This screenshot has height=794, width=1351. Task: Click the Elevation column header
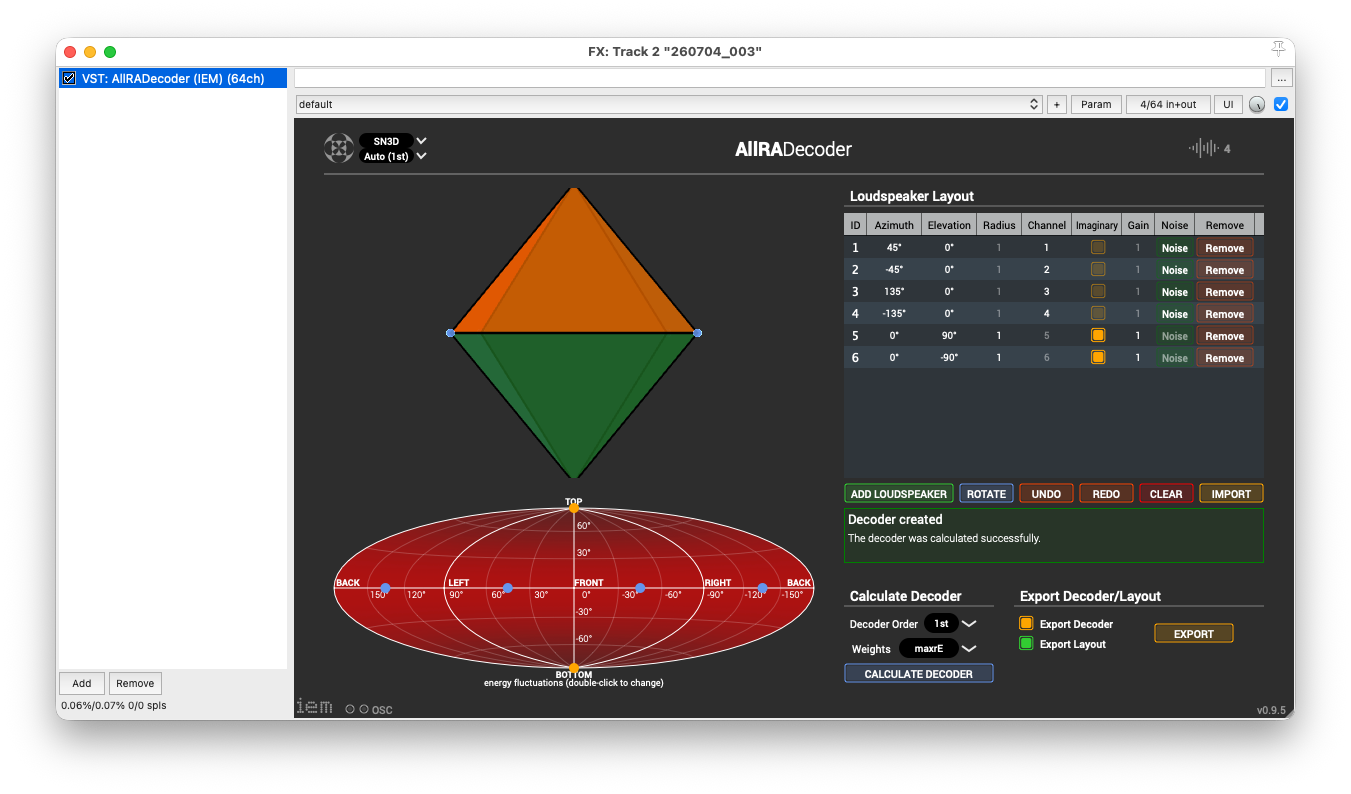949,225
